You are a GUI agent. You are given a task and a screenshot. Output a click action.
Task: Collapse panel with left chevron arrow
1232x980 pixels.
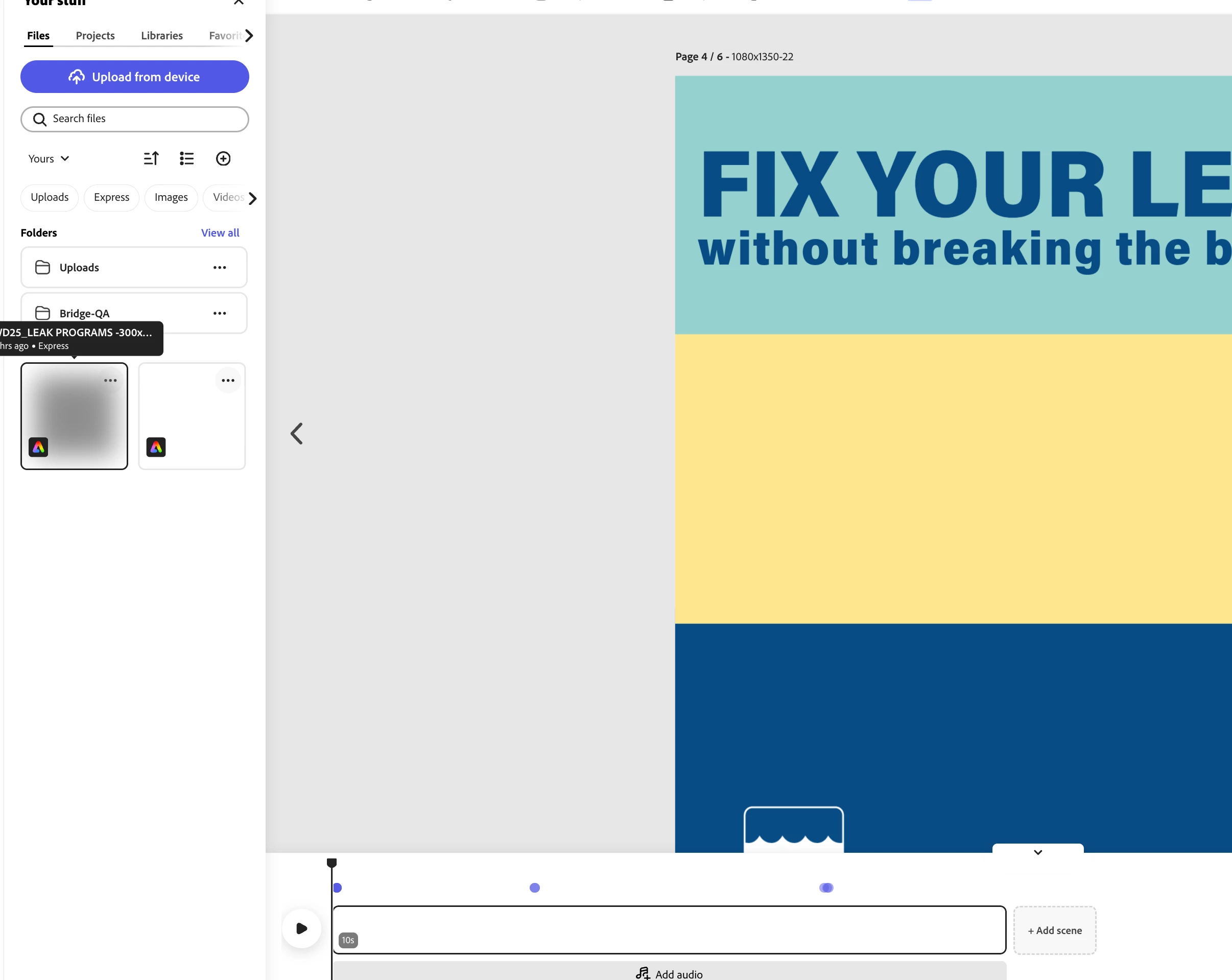[297, 433]
